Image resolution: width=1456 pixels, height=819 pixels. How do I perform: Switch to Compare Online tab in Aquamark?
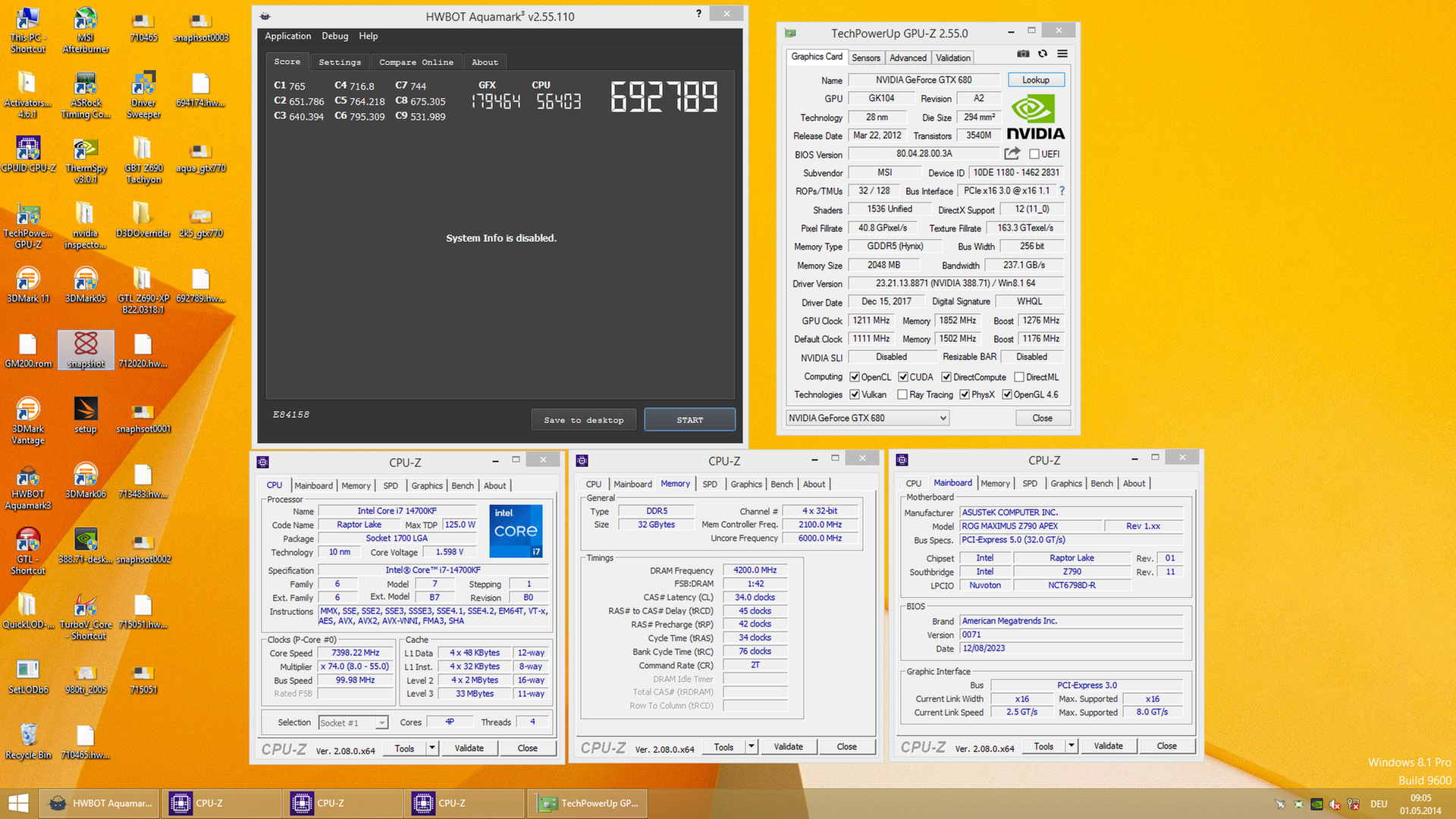pos(416,62)
